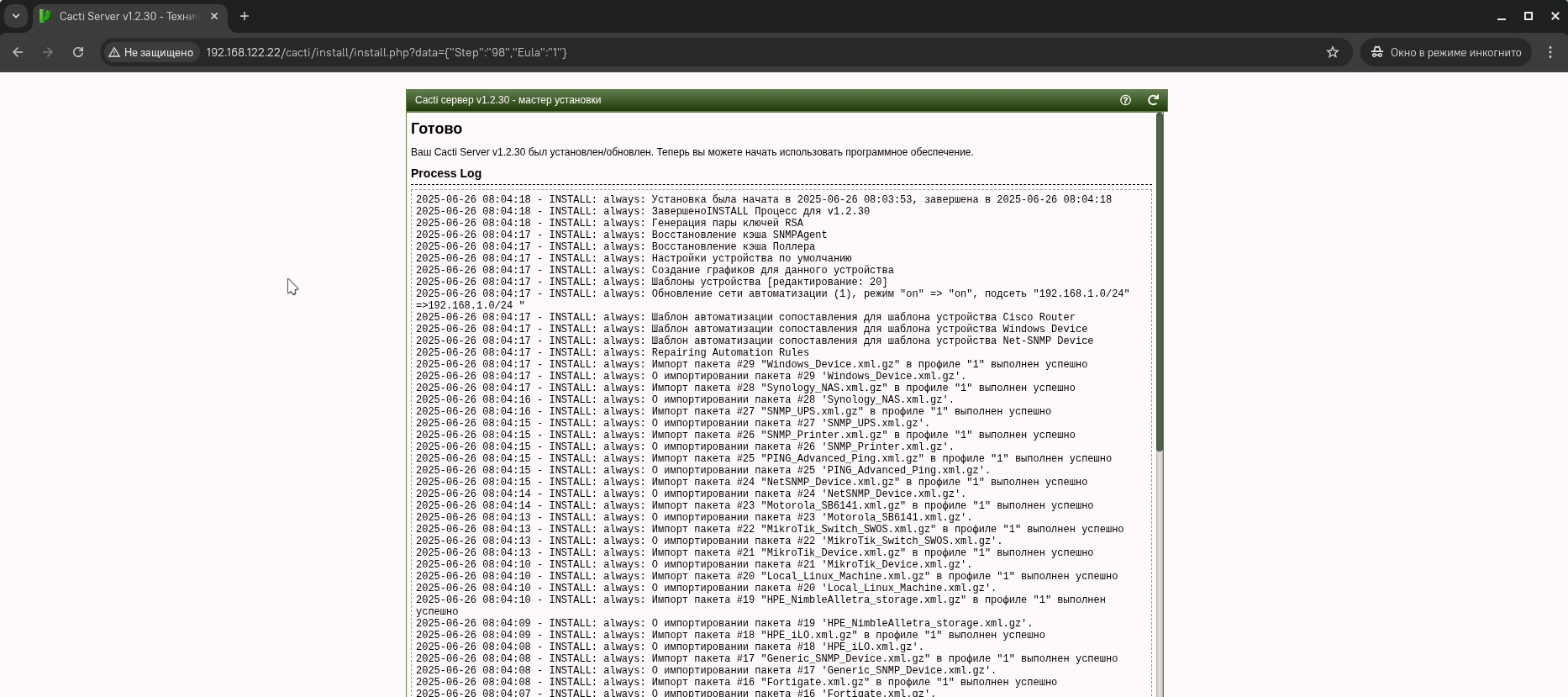Reload the page with browser reload button
Screen dimensions: 1568x697
coord(78,52)
